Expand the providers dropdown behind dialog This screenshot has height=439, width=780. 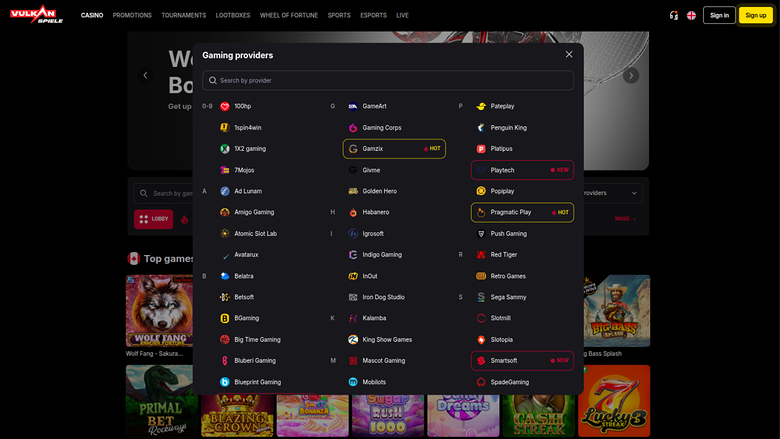point(634,193)
